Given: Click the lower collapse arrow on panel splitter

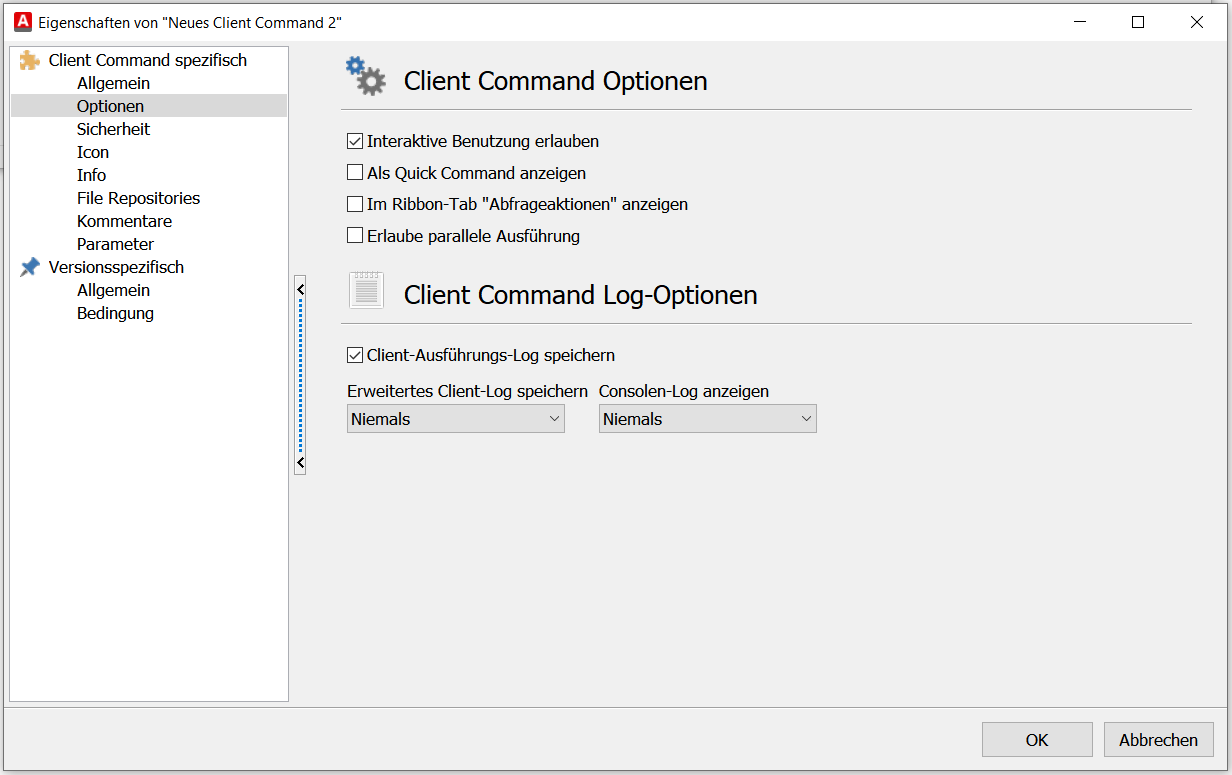Looking at the screenshot, I should (x=300, y=463).
